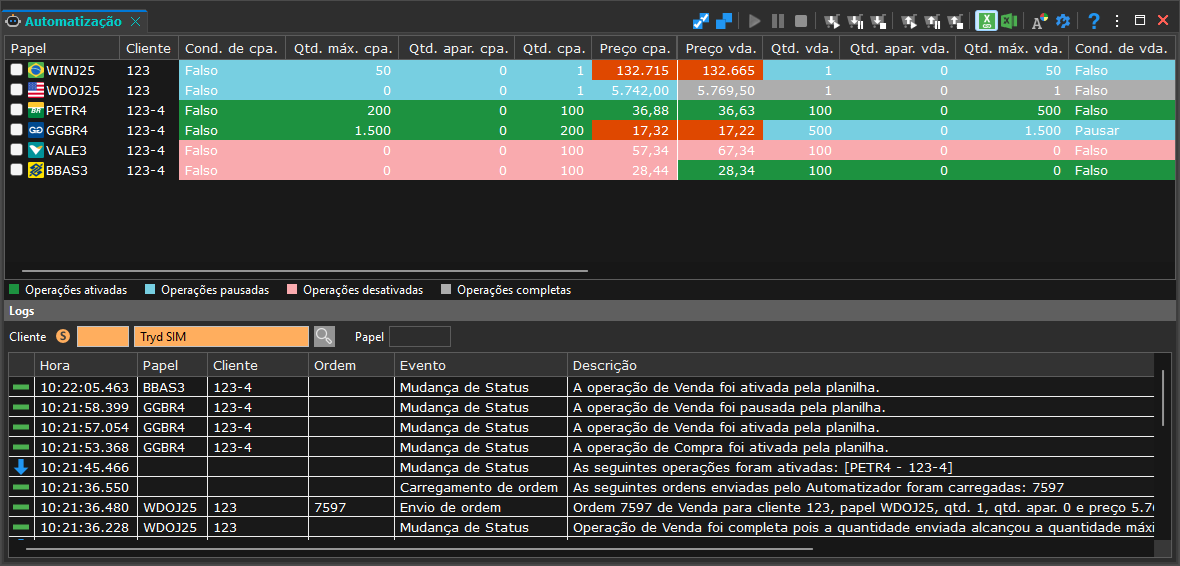Click the GGBR4 company logo icon

35,130
